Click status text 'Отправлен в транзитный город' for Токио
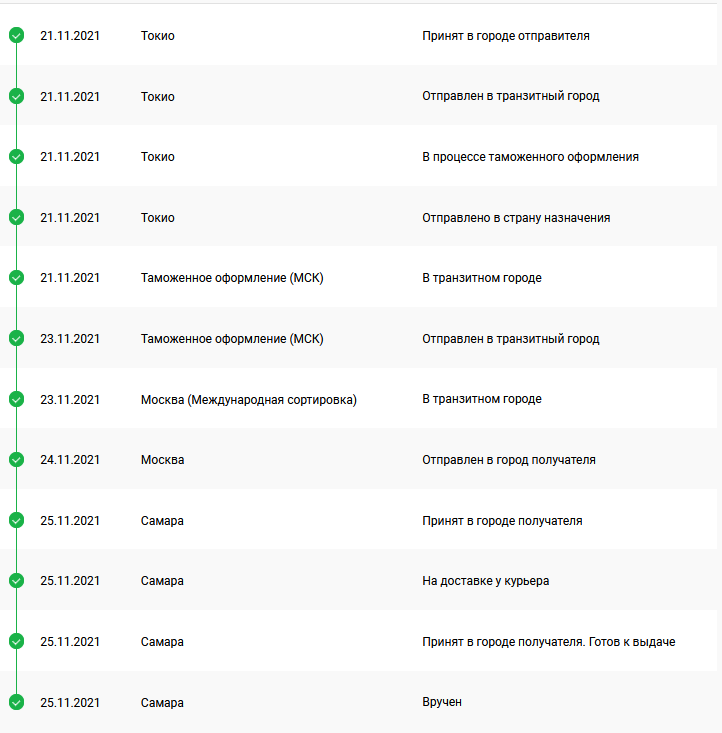 (x=510, y=97)
